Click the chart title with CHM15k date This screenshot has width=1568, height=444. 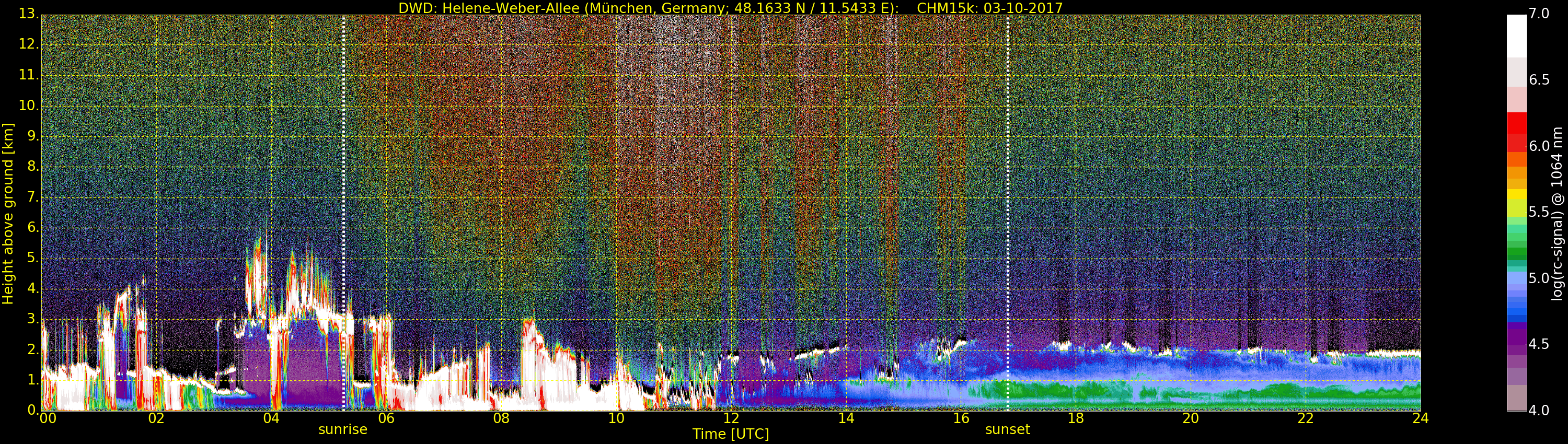click(731, 8)
